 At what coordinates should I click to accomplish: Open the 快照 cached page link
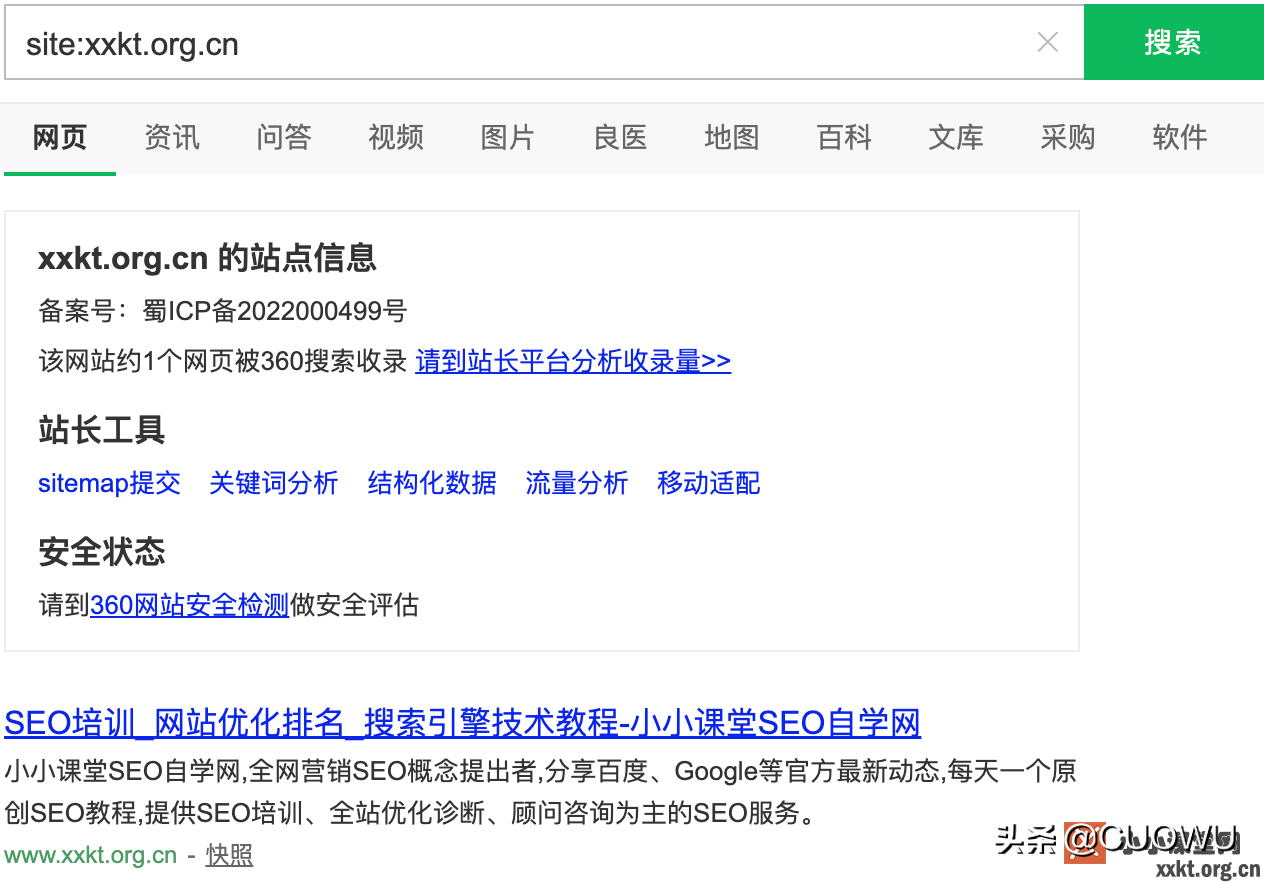pyautogui.click(x=229, y=855)
